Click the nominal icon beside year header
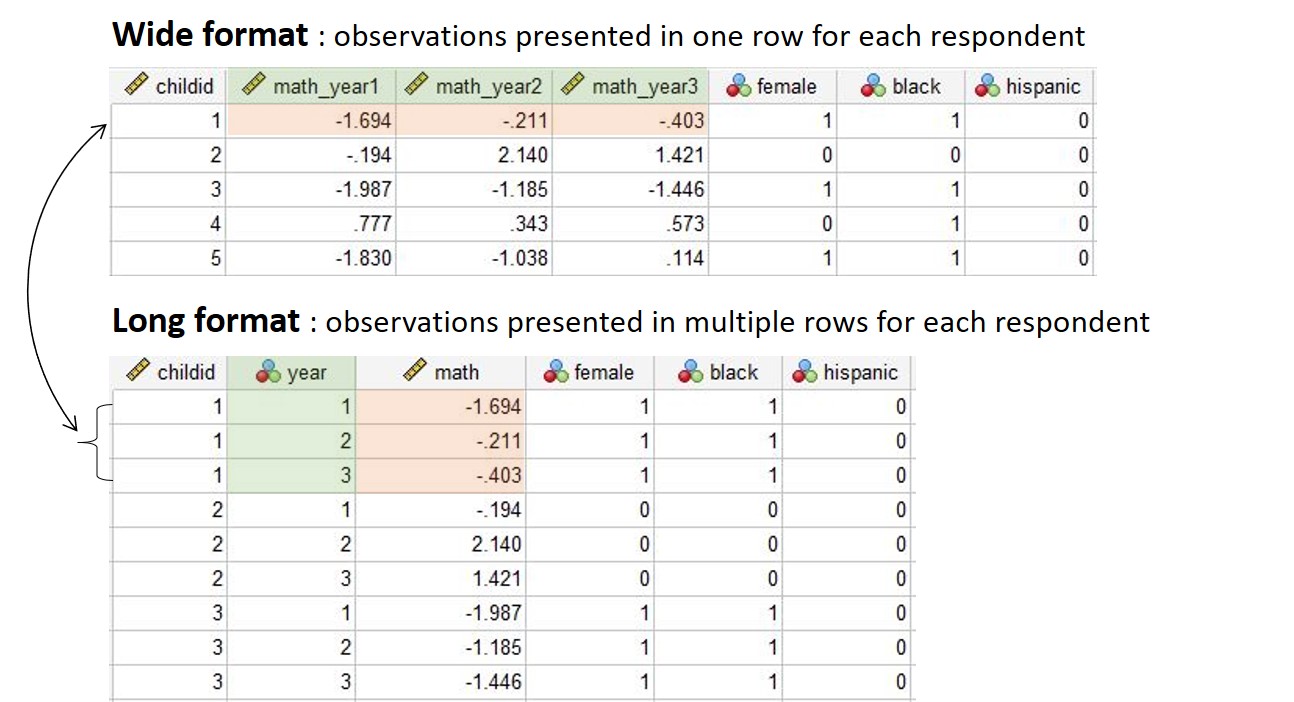The height and width of the screenshot is (702, 1294). click(269, 373)
